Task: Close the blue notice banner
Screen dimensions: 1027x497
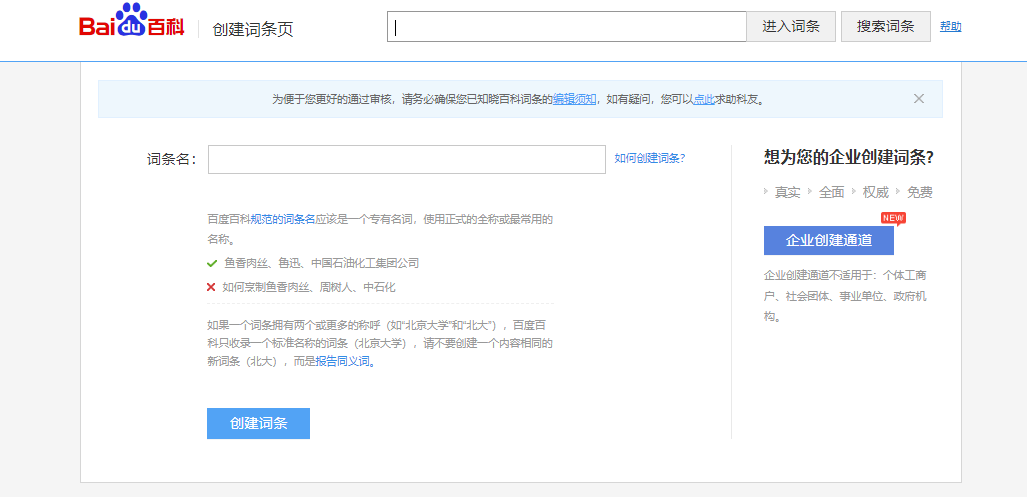Action: (919, 99)
